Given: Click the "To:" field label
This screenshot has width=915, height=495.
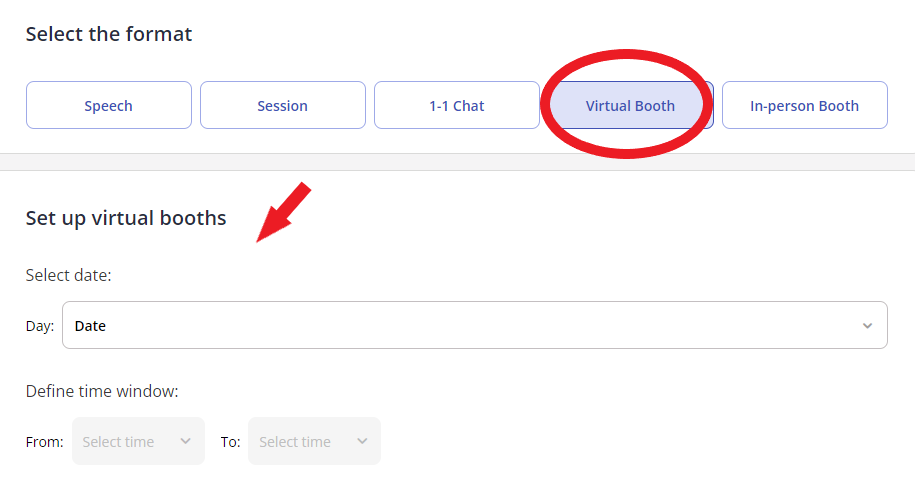Looking at the screenshot, I should (x=231, y=442).
